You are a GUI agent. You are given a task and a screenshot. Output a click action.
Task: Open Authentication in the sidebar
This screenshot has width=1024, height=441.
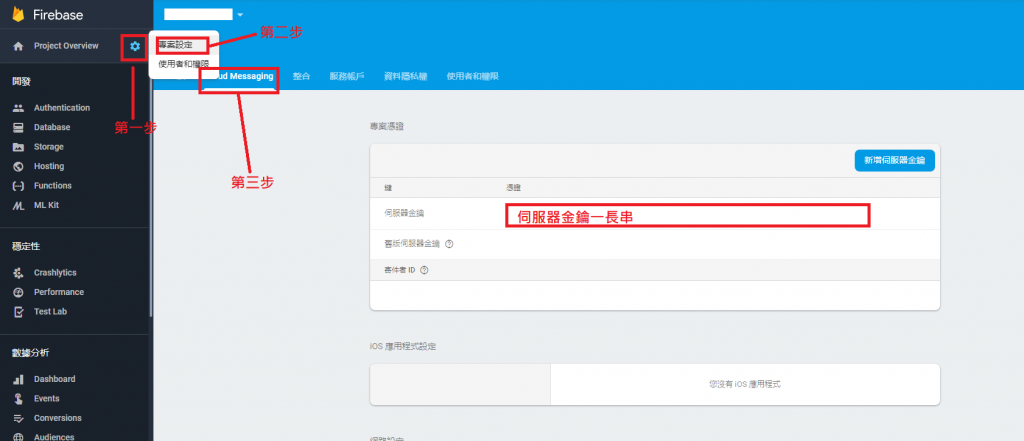pyautogui.click(x=62, y=108)
